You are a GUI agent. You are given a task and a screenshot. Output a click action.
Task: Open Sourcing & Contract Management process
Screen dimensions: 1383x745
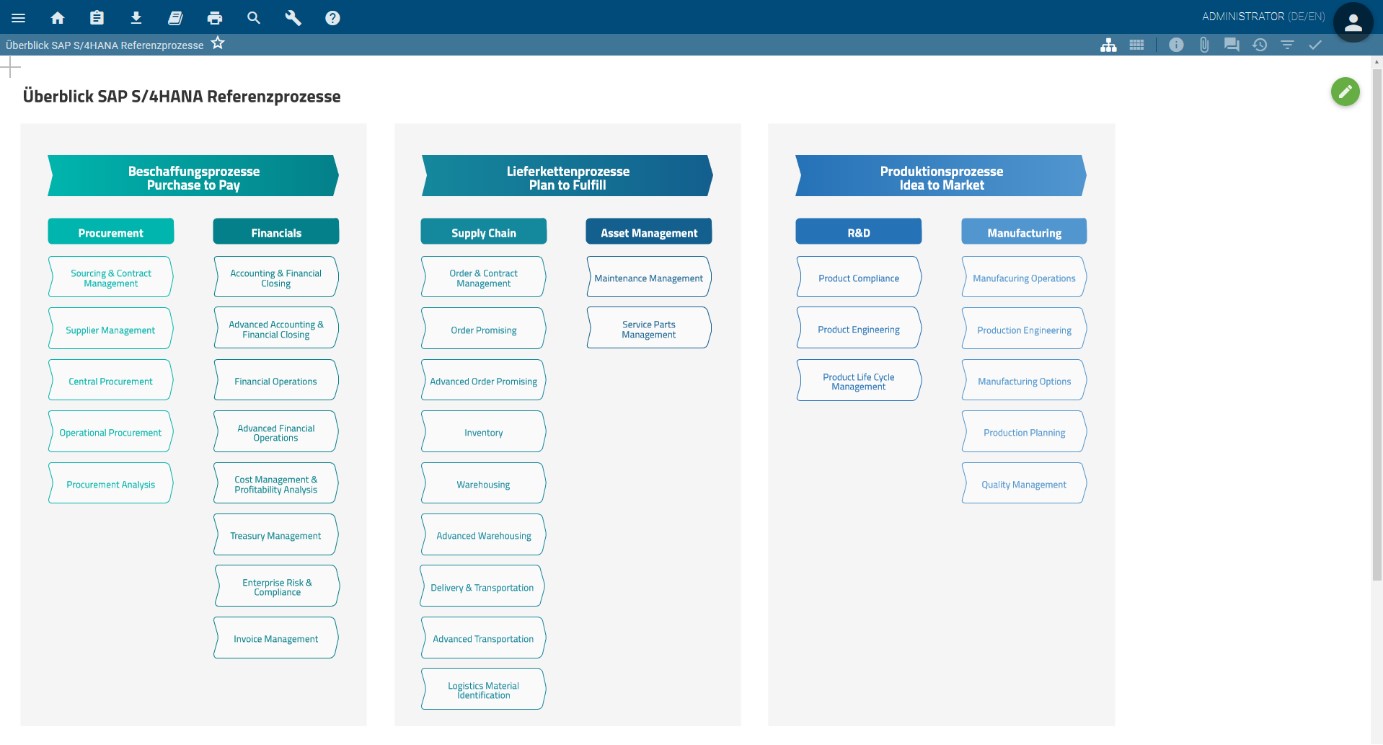coord(111,277)
